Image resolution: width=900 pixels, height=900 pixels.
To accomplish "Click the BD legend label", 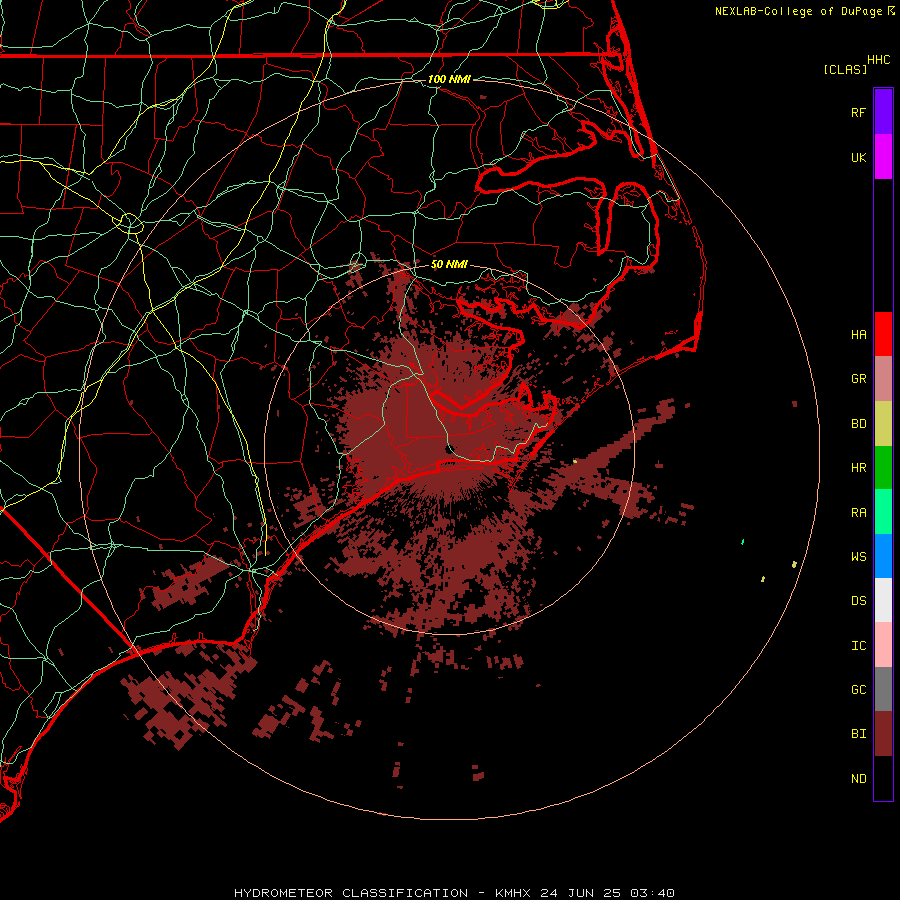I will pos(858,424).
